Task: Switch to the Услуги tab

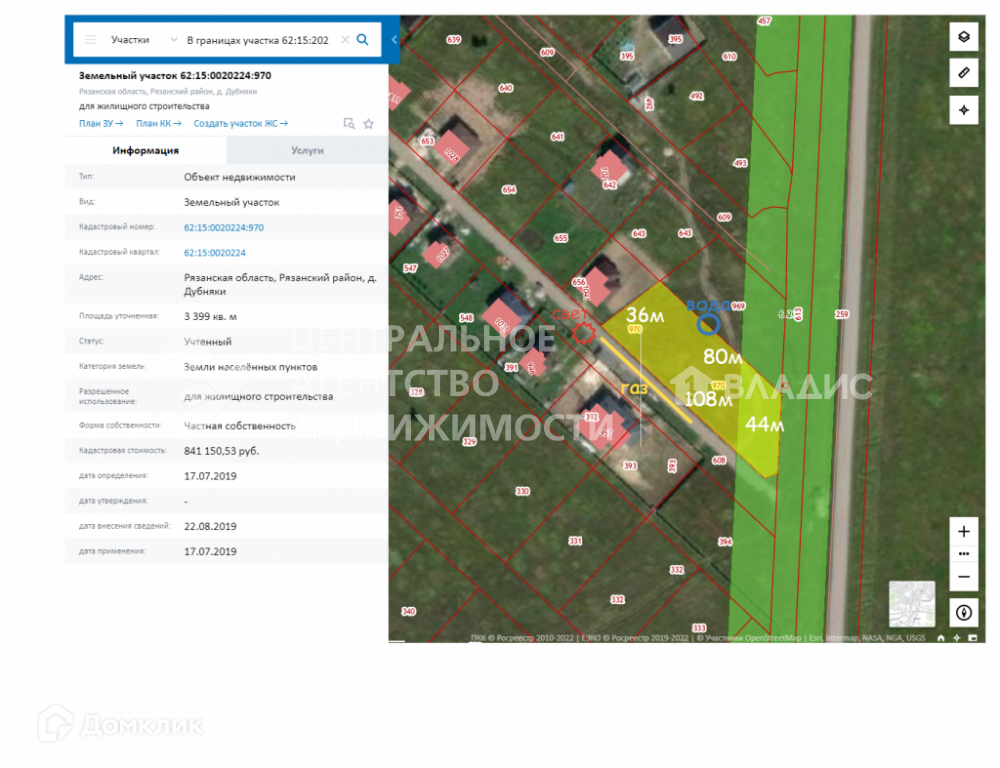Action: [x=307, y=151]
